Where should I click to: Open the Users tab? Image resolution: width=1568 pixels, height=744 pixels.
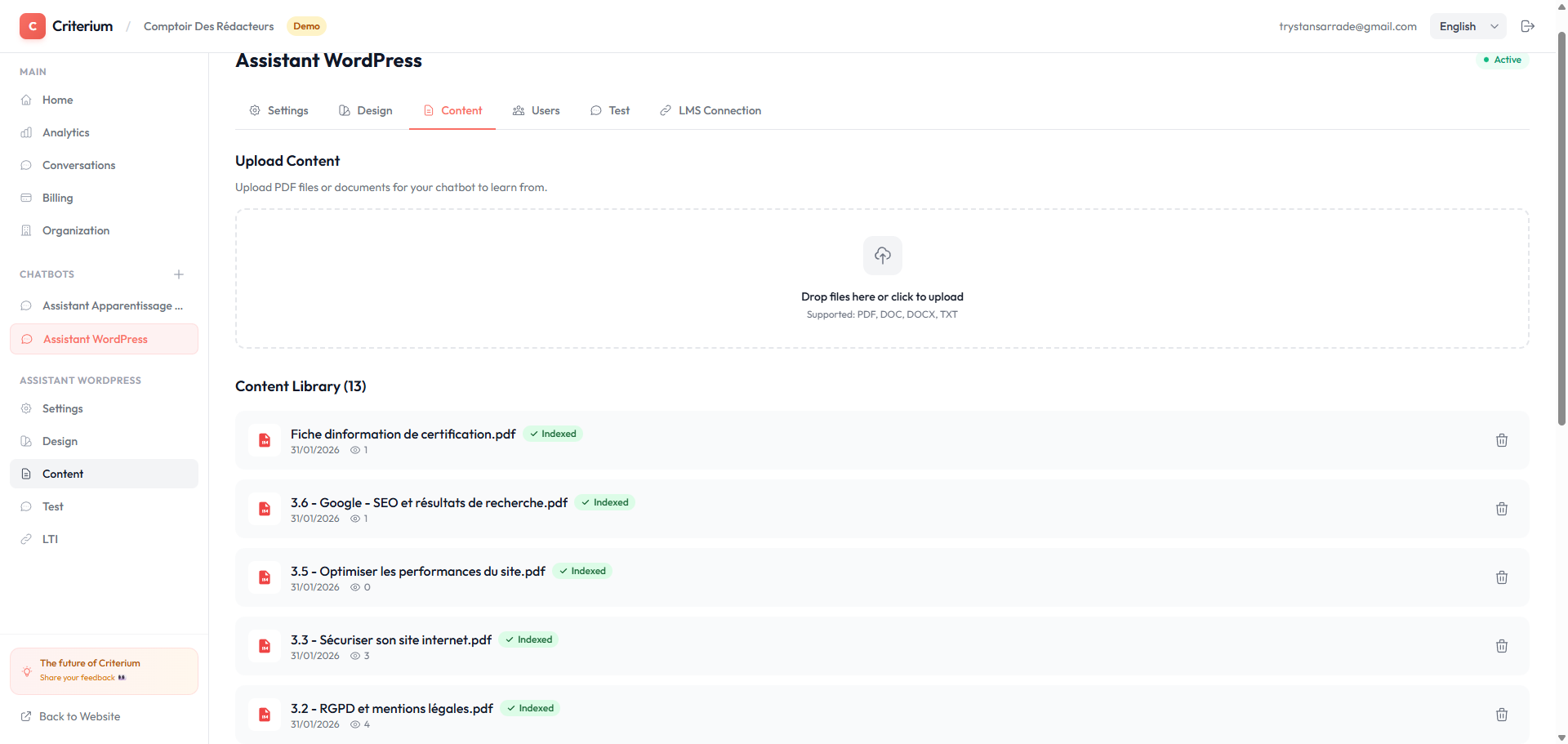[x=537, y=111]
